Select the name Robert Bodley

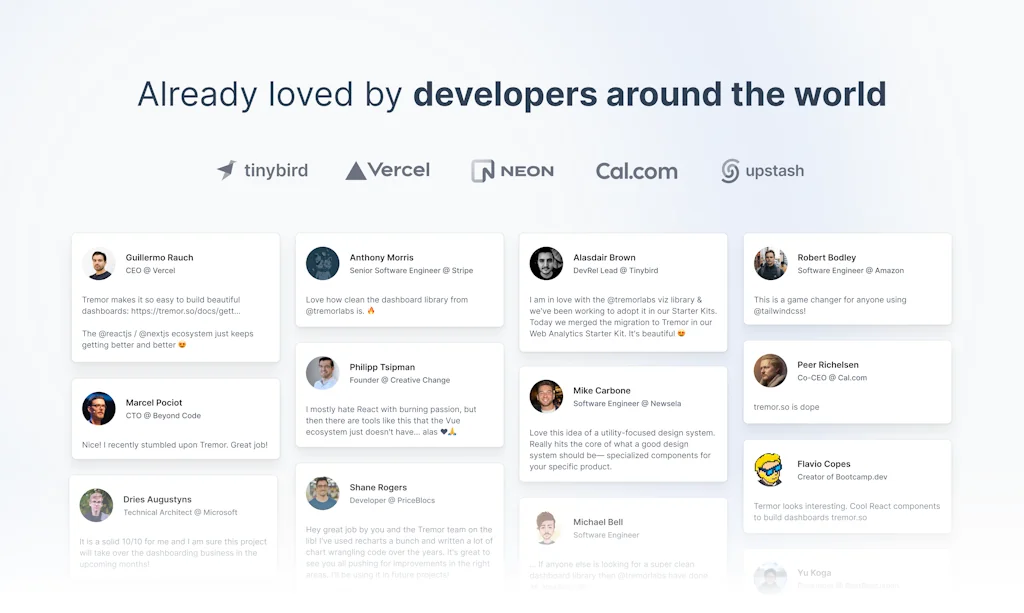(826, 257)
